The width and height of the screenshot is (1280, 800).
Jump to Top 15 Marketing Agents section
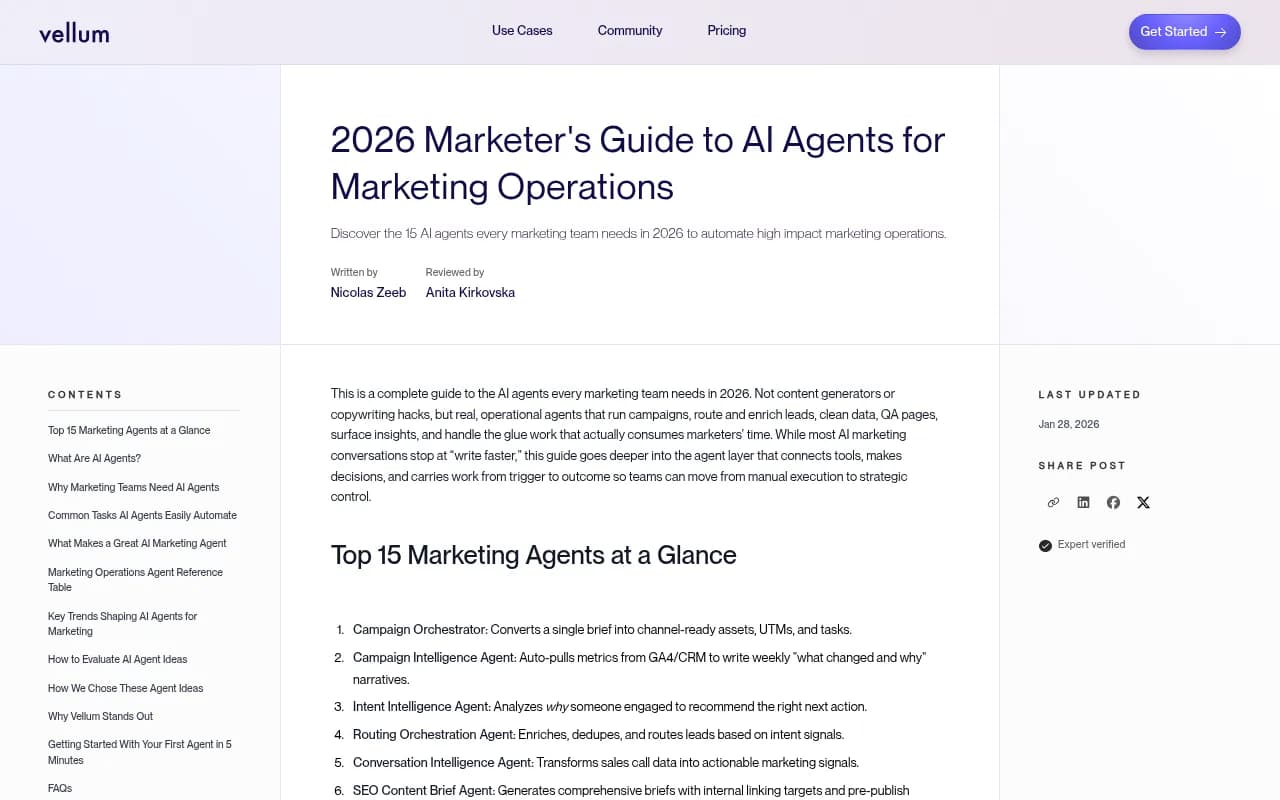tap(129, 430)
